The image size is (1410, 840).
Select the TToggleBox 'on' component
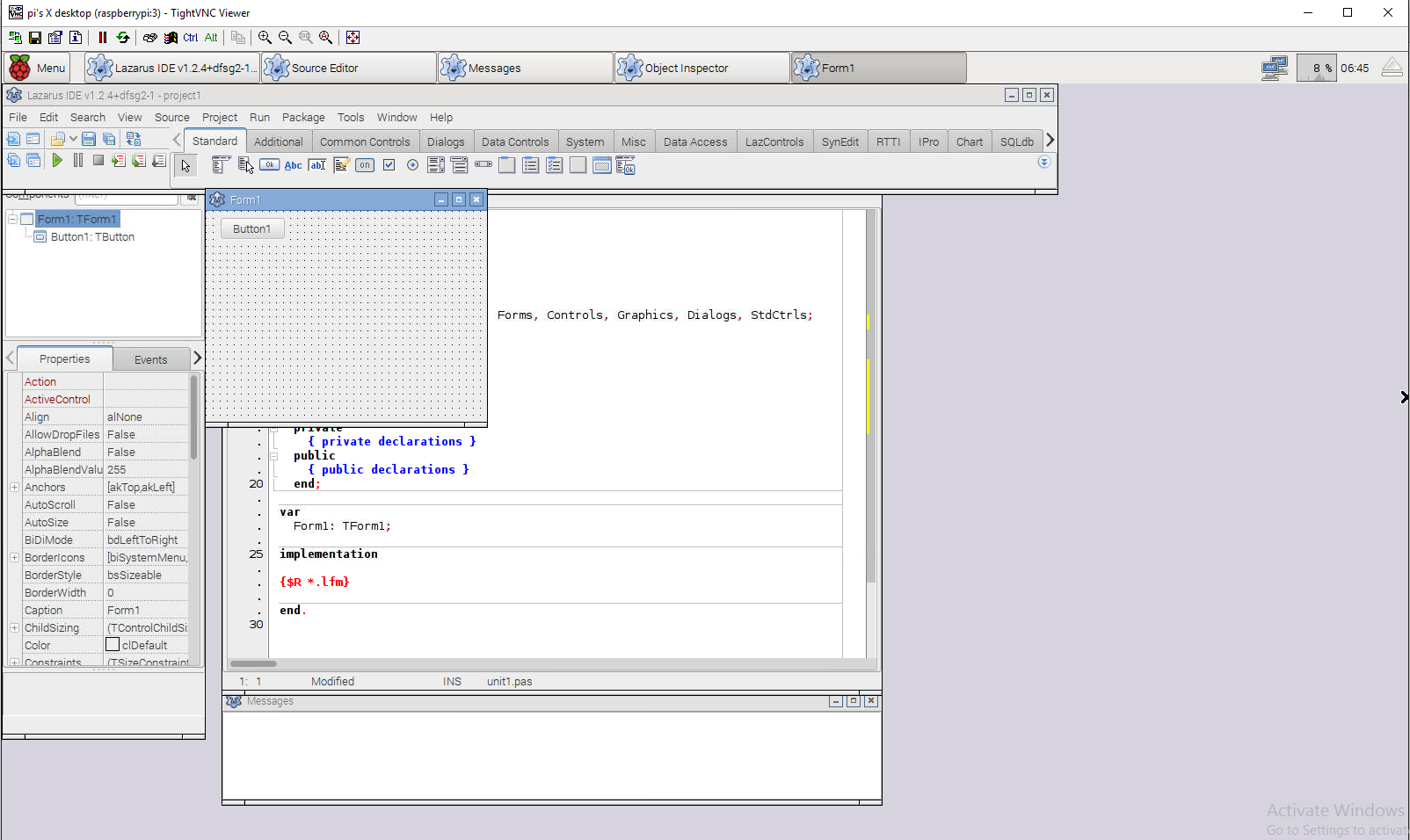tap(365, 165)
